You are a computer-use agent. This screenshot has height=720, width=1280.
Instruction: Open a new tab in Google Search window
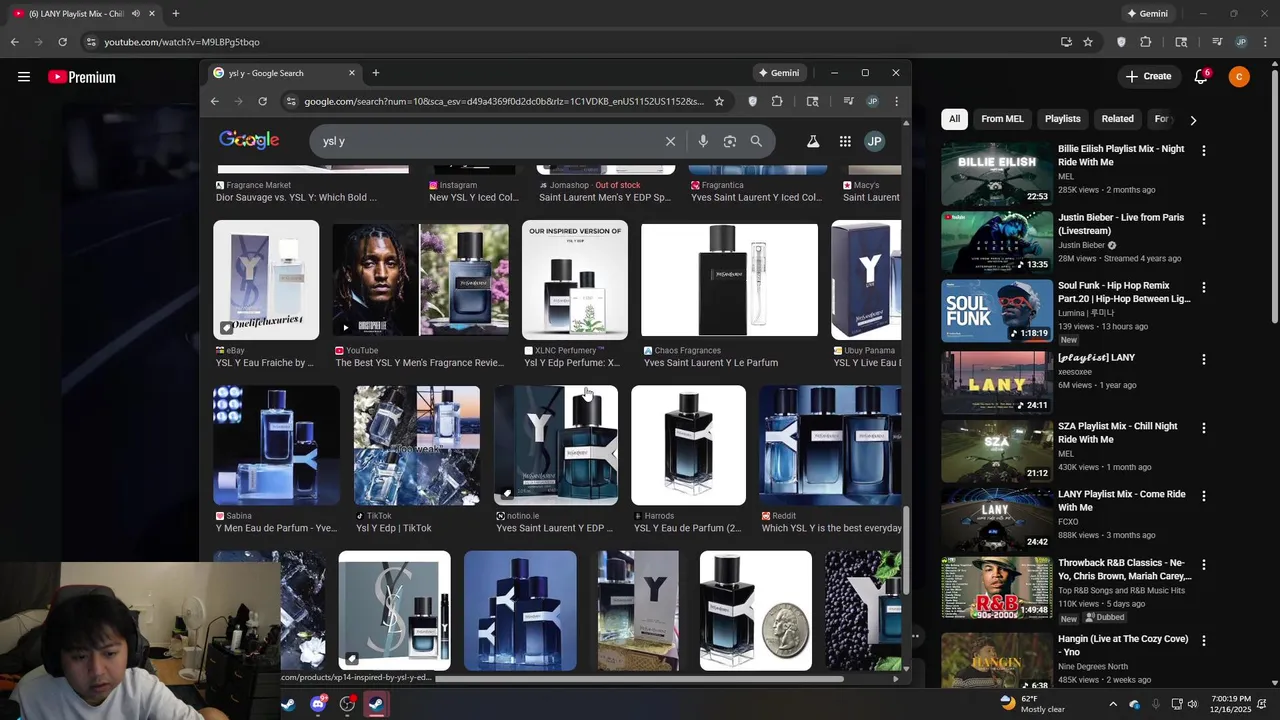(x=376, y=73)
